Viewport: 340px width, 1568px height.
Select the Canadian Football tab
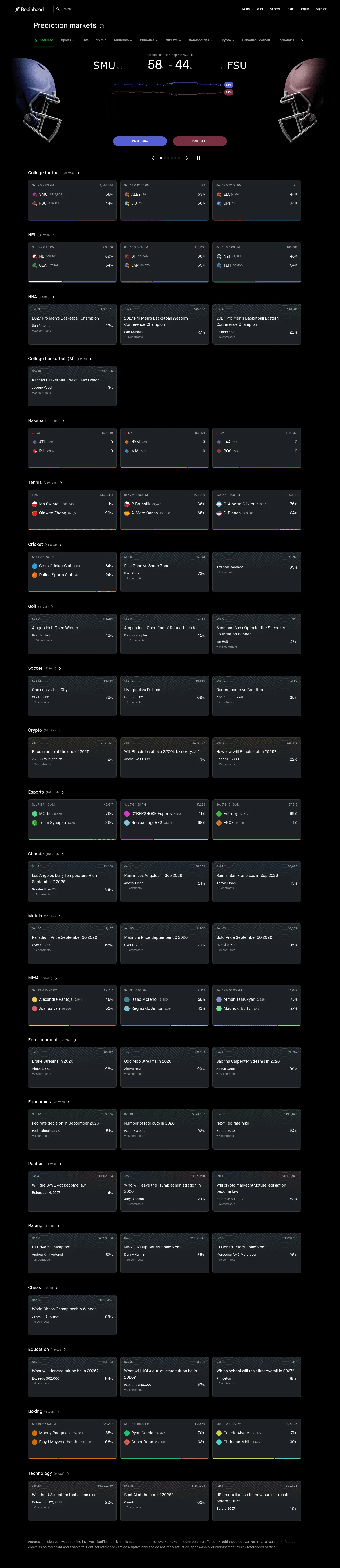click(x=256, y=40)
